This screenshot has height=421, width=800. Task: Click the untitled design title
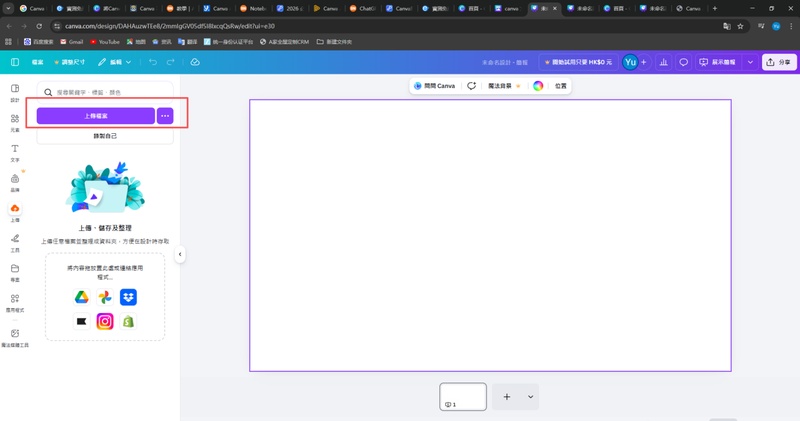point(505,62)
